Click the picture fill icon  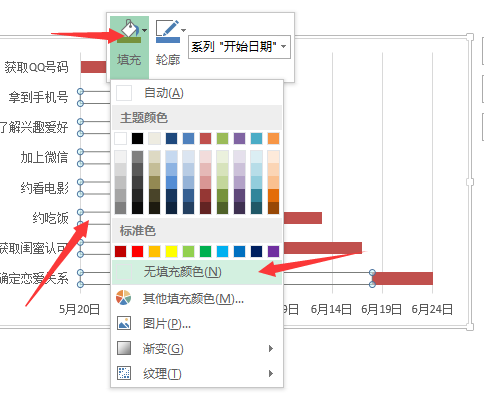124,323
